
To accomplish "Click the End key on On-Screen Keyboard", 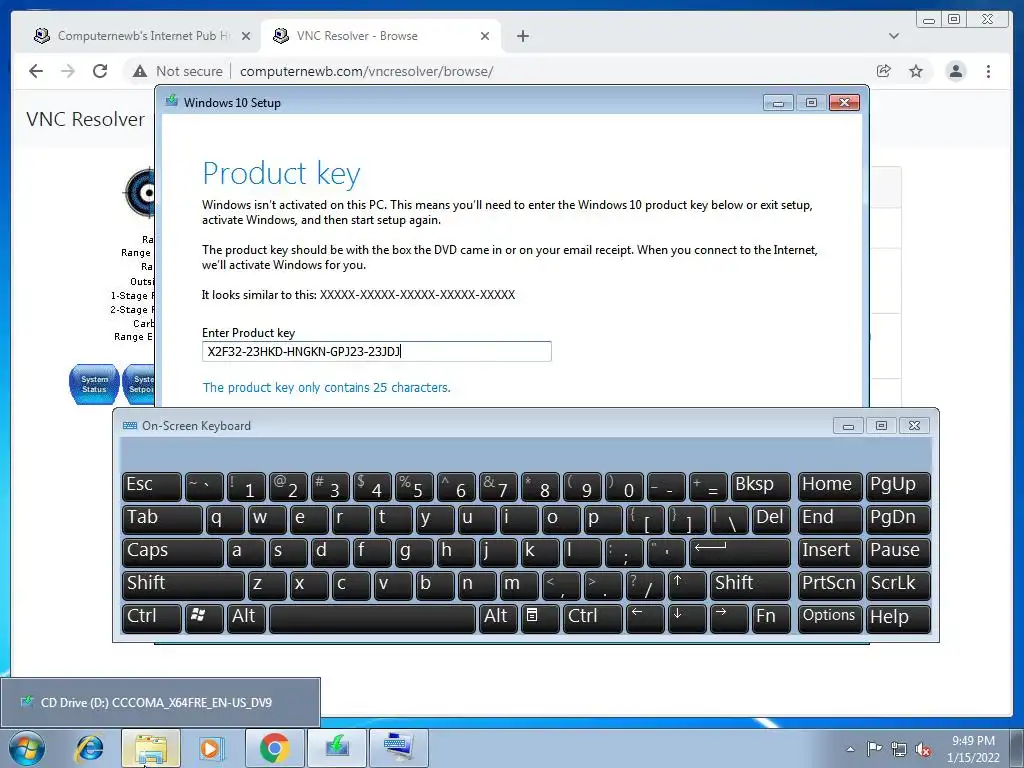I will [829, 519].
